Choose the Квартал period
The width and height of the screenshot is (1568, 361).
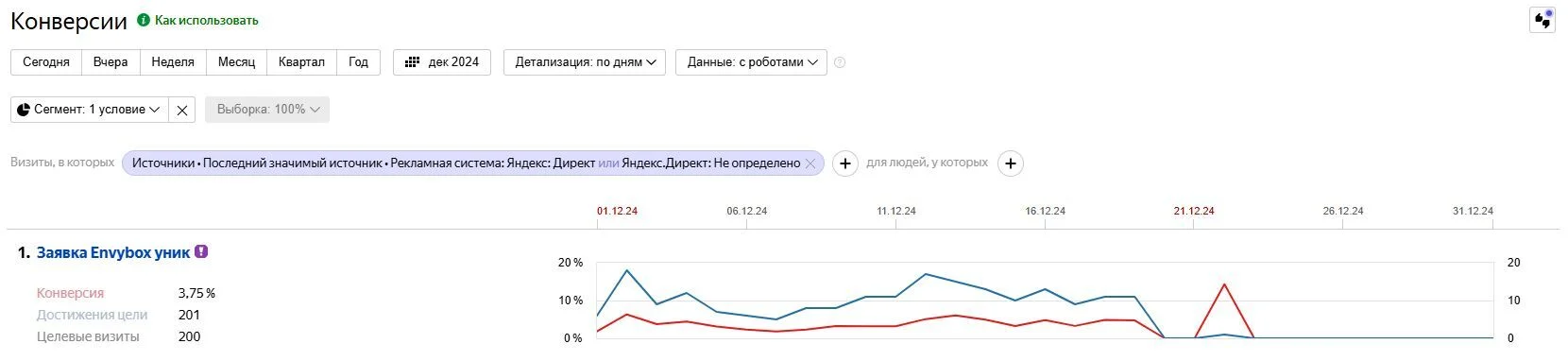click(x=301, y=62)
